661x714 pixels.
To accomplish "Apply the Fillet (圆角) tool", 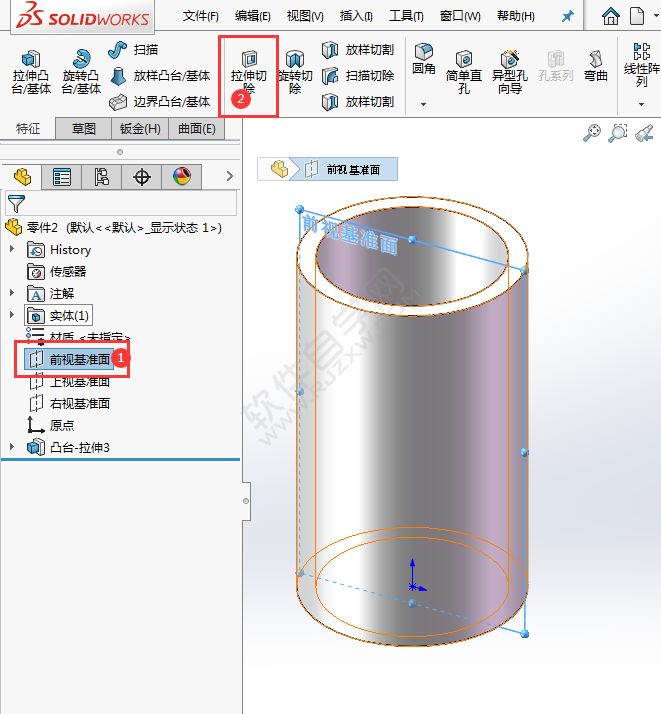I will tap(423, 59).
